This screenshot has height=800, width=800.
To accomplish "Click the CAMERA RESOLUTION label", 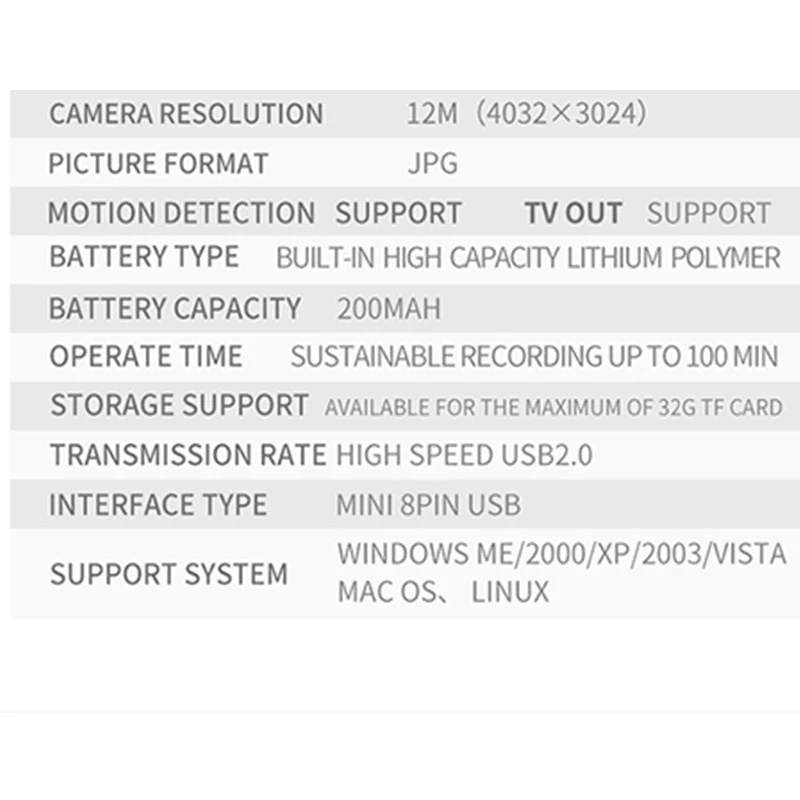I will [186, 113].
